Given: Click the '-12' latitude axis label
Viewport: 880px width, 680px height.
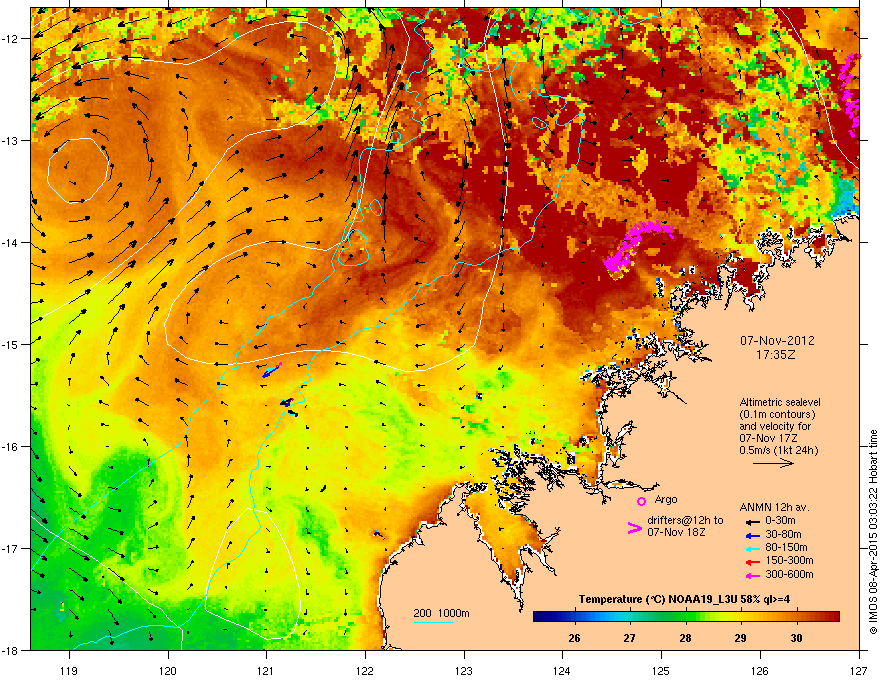Looking at the screenshot, I should [x=10, y=38].
